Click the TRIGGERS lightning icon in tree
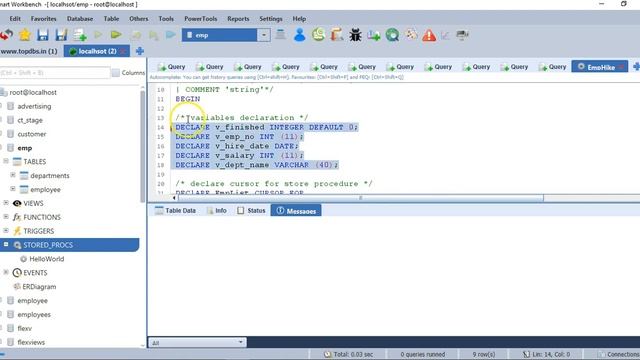This screenshot has height=360, width=640. (17, 231)
